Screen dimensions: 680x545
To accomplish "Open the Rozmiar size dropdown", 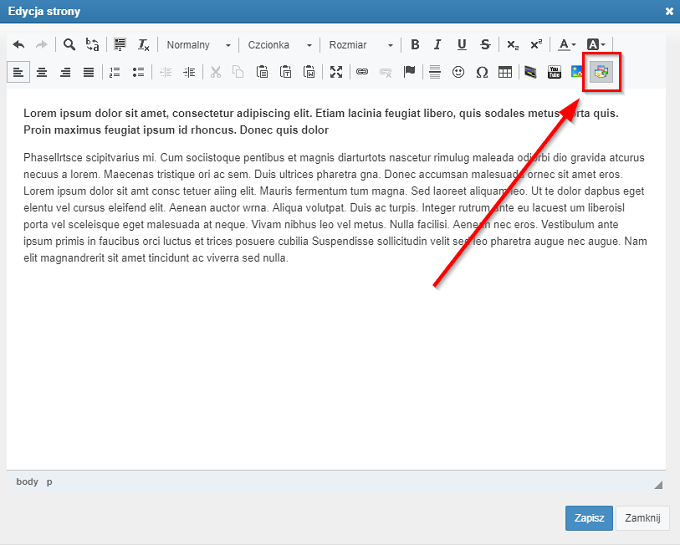I will tap(360, 45).
